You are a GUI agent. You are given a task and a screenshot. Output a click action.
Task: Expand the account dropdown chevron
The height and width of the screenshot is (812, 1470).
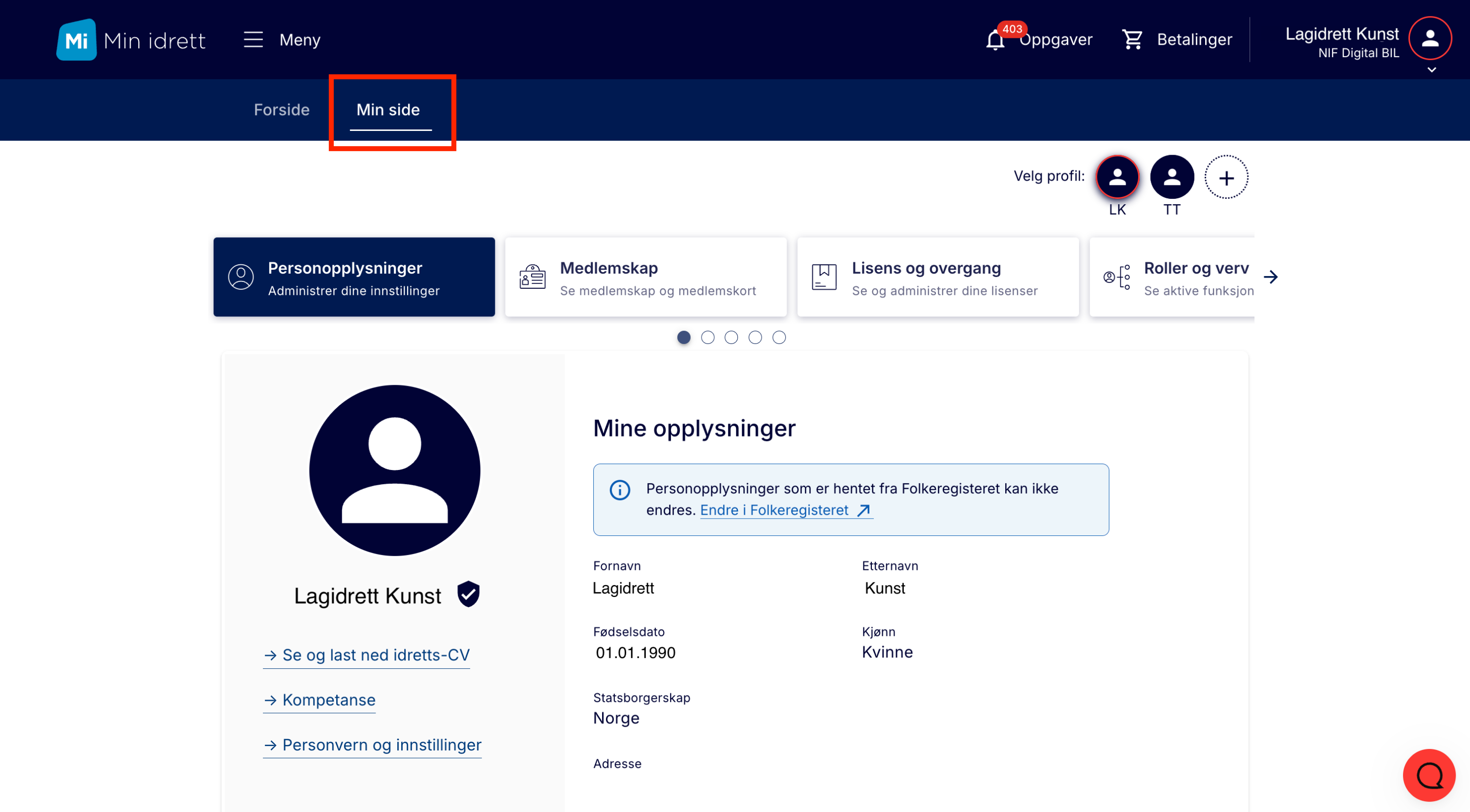pyautogui.click(x=1431, y=70)
